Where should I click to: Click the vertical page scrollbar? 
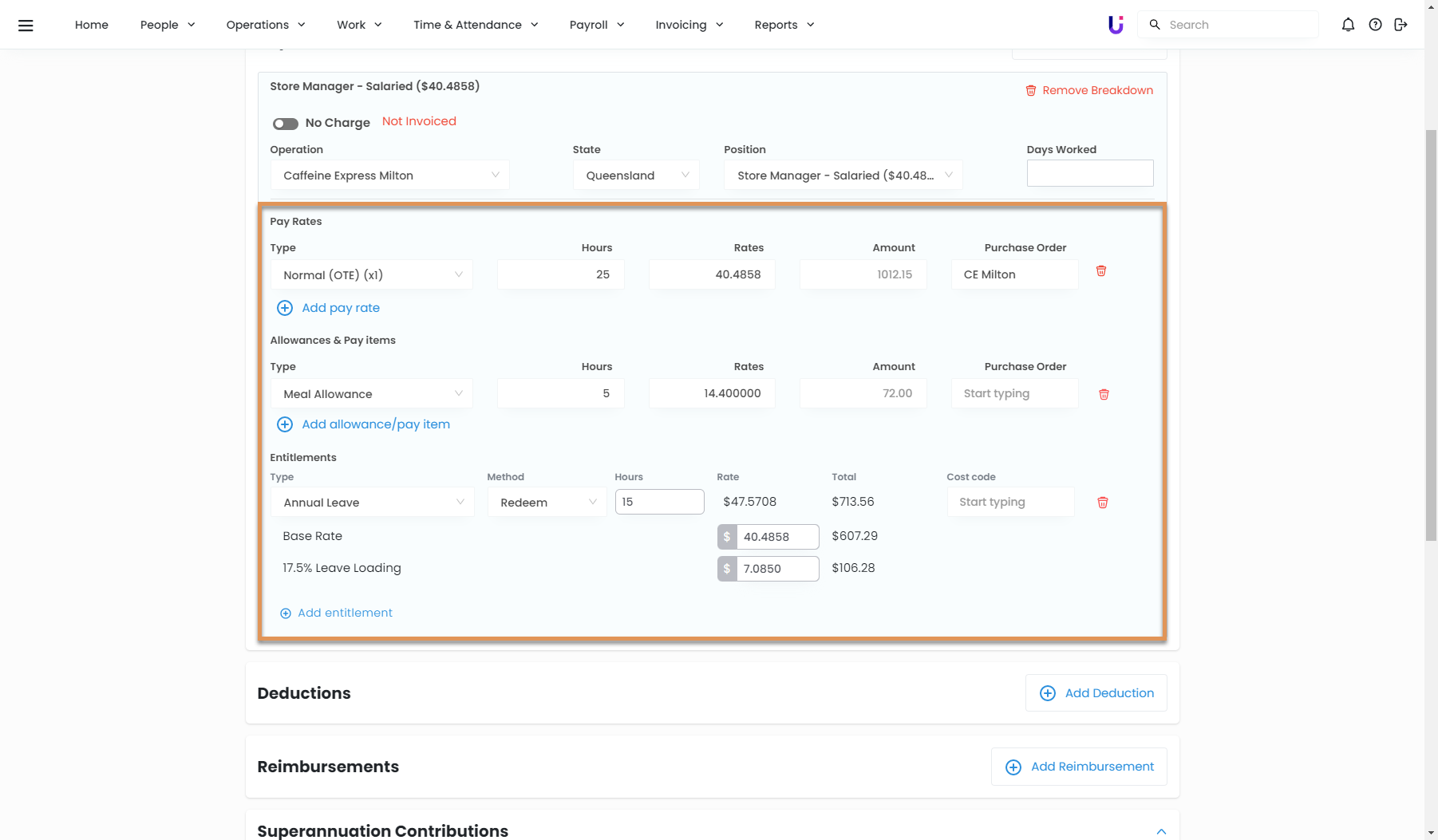pos(1431,335)
